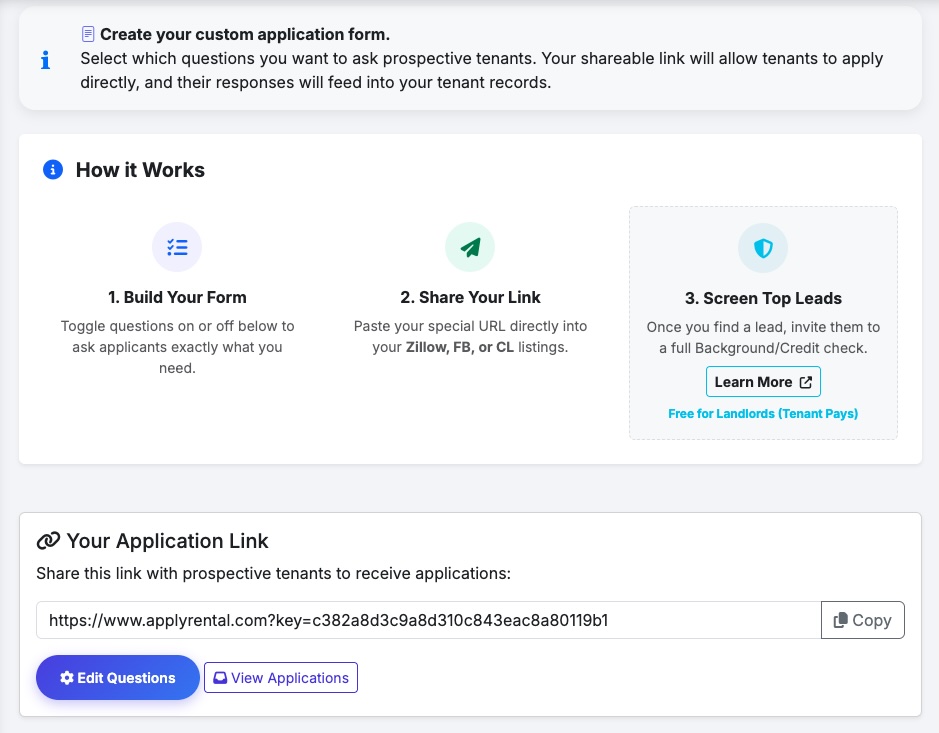Screen dimensions: 939x733
Task: Click the inbox icon in View Applications
Action: pos(220,678)
